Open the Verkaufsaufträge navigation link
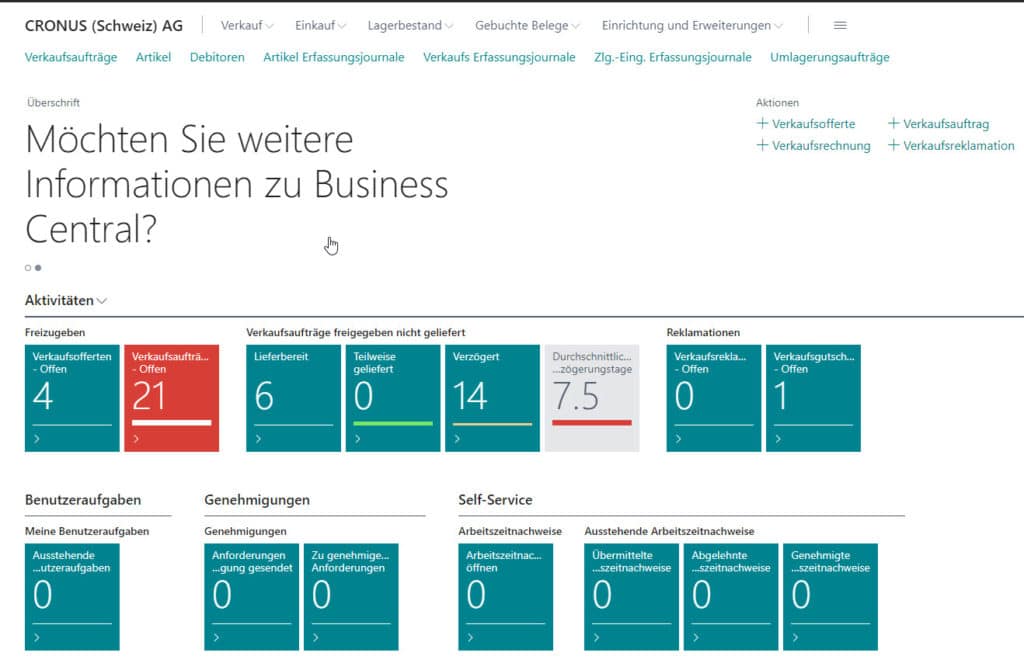Viewport: 1024px width, 670px height. click(71, 57)
